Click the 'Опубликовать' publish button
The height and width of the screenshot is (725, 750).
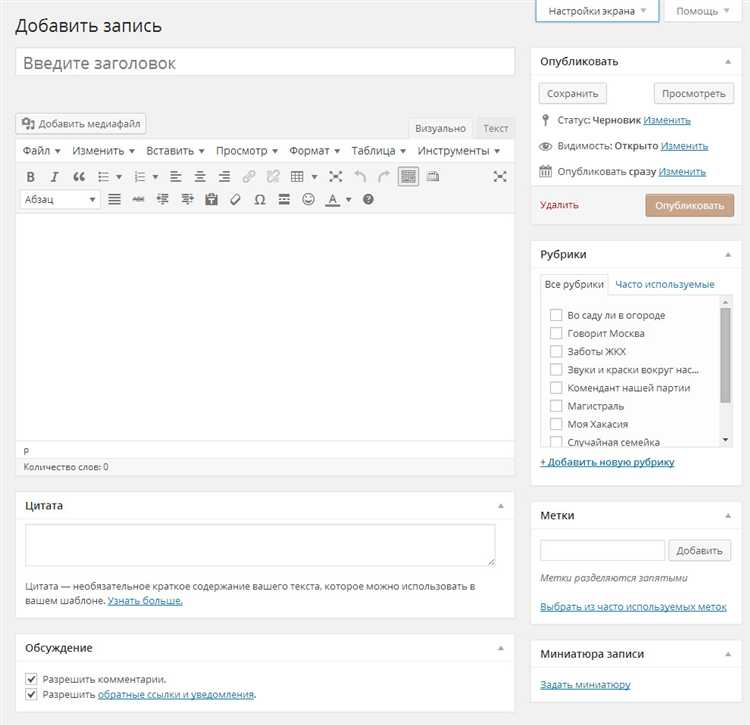click(x=689, y=206)
